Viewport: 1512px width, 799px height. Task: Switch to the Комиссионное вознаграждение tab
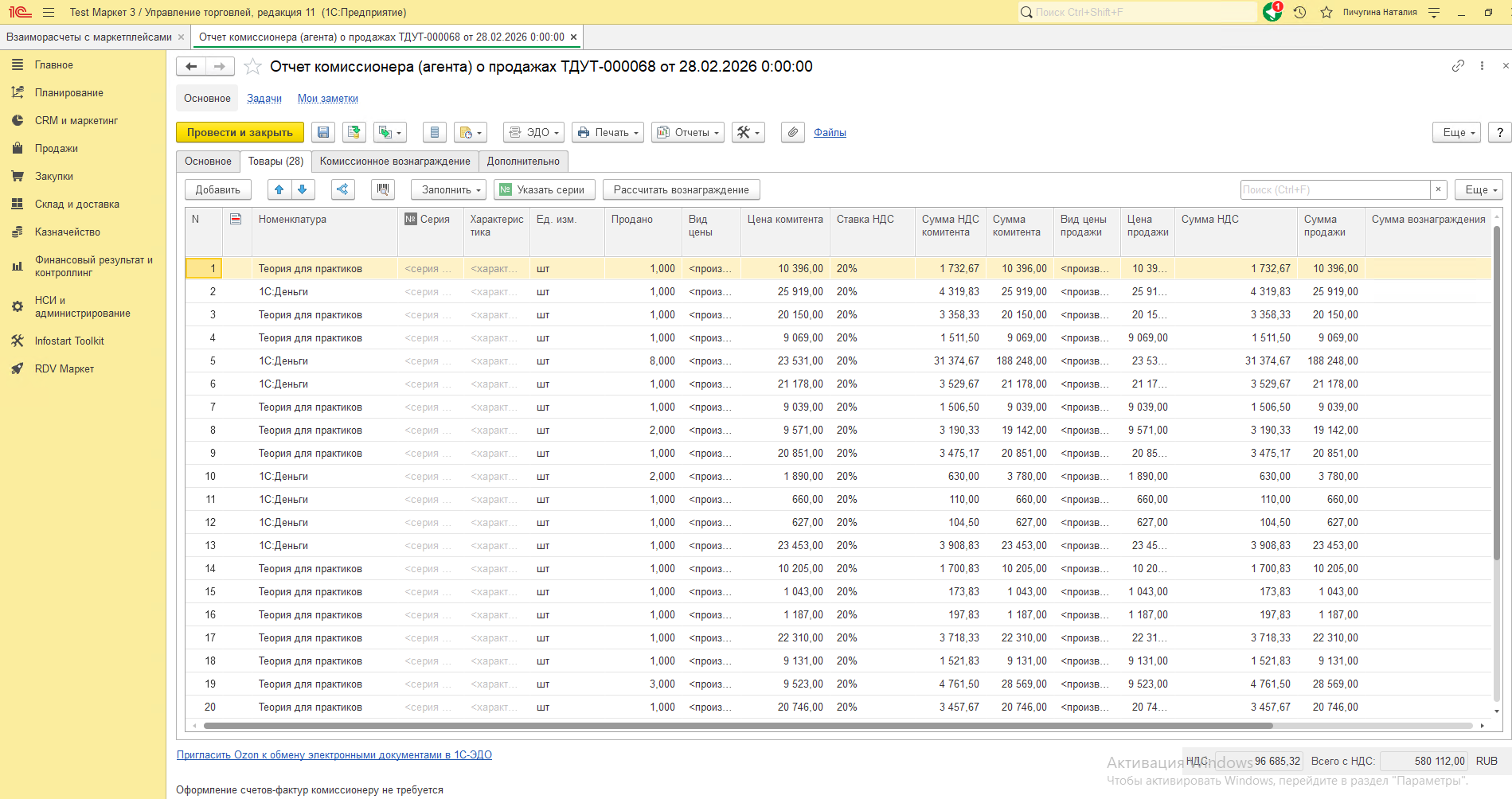(395, 162)
